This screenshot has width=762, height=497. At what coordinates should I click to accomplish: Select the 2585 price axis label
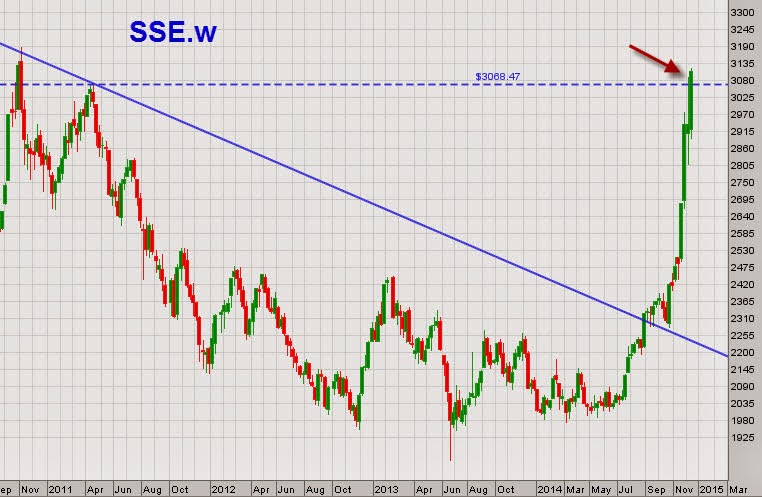(x=743, y=234)
